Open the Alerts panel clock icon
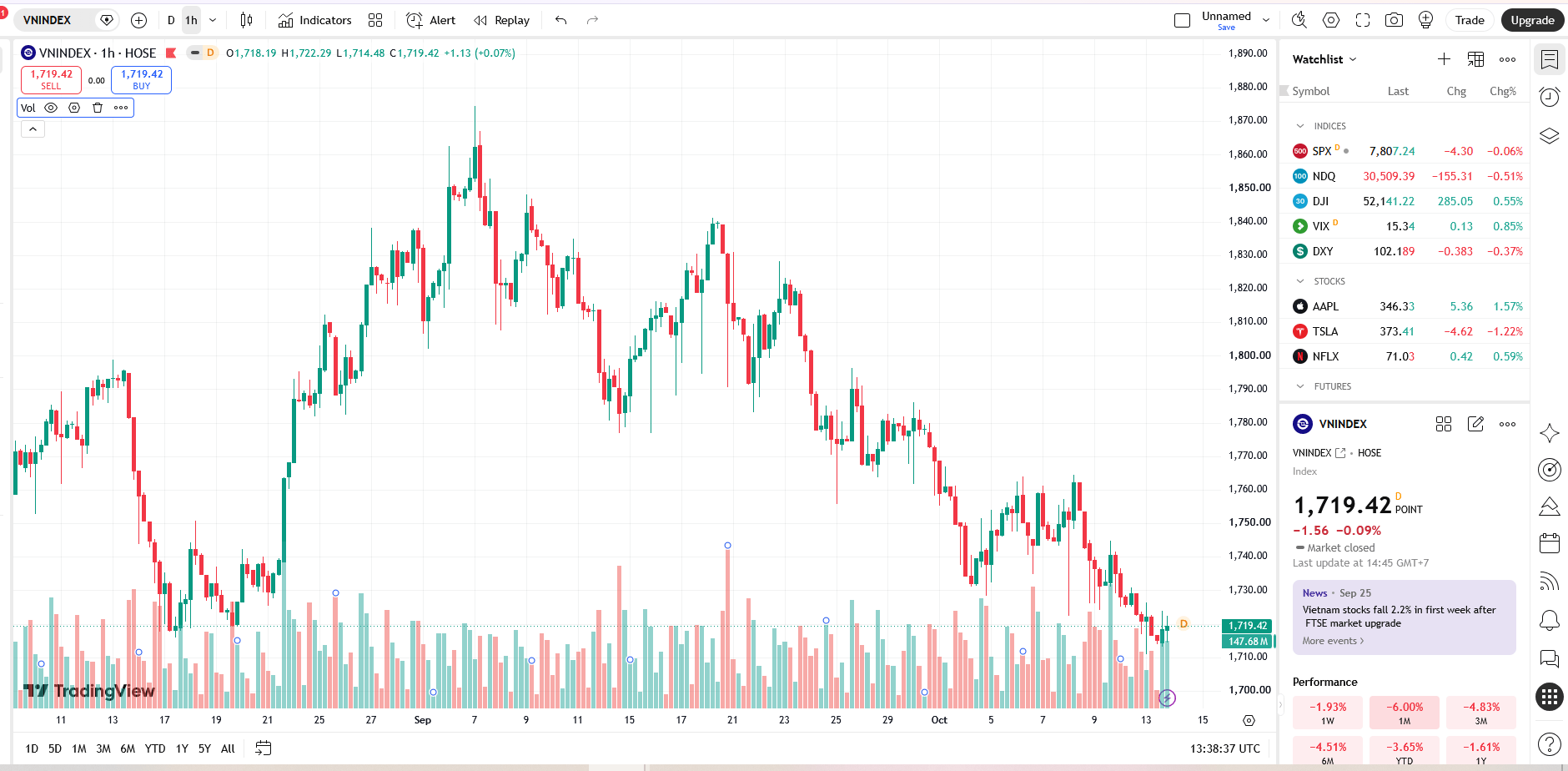1568x771 pixels. (x=1550, y=97)
